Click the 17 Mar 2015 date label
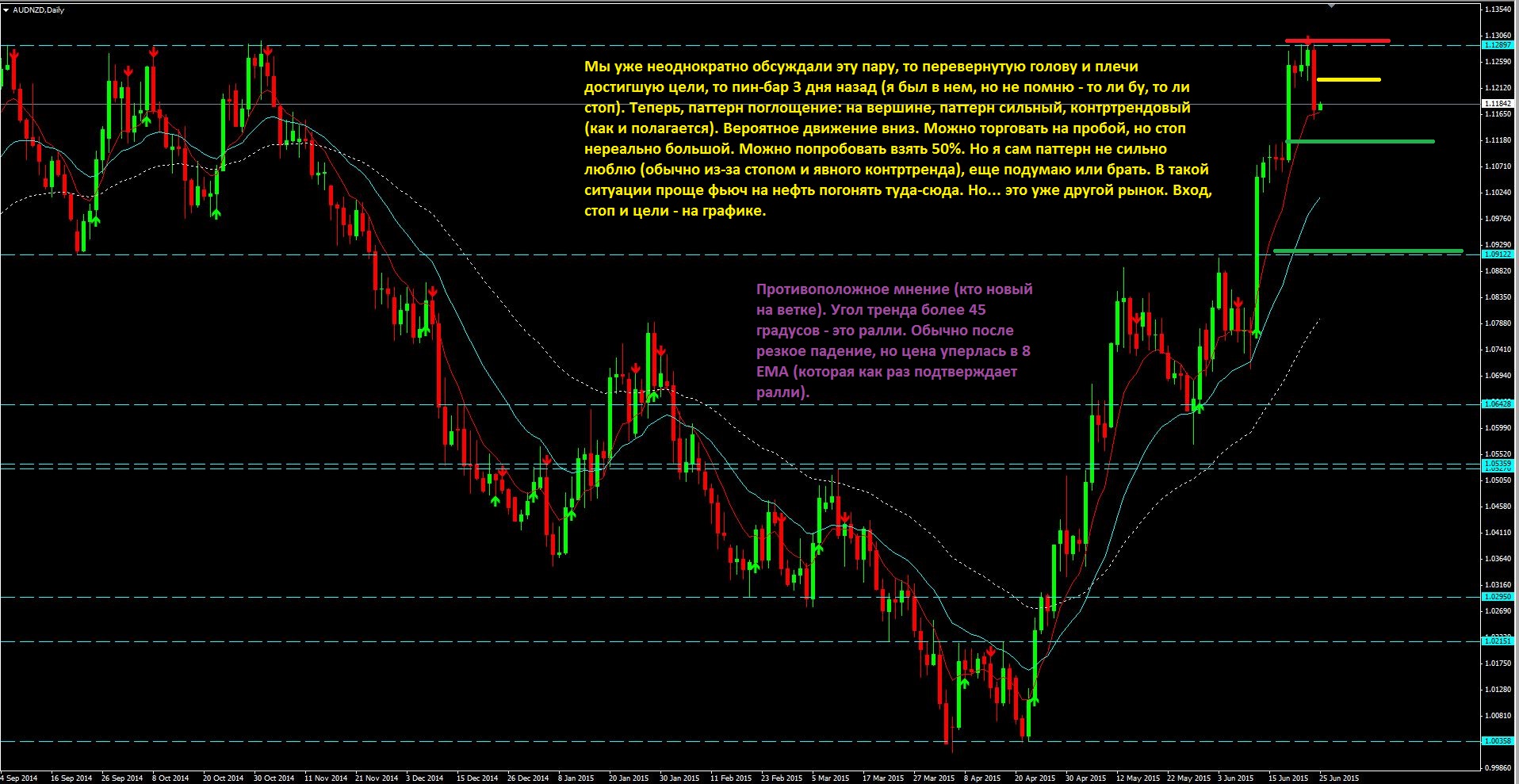 click(x=883, y=778)
